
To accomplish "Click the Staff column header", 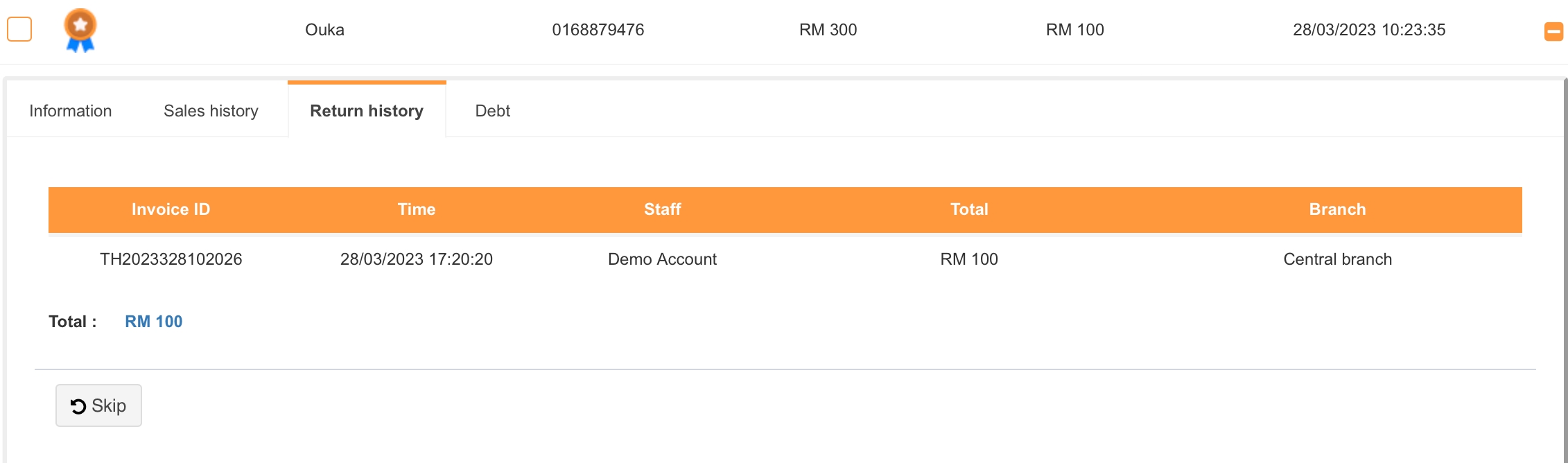I will (x=662, y=209).
